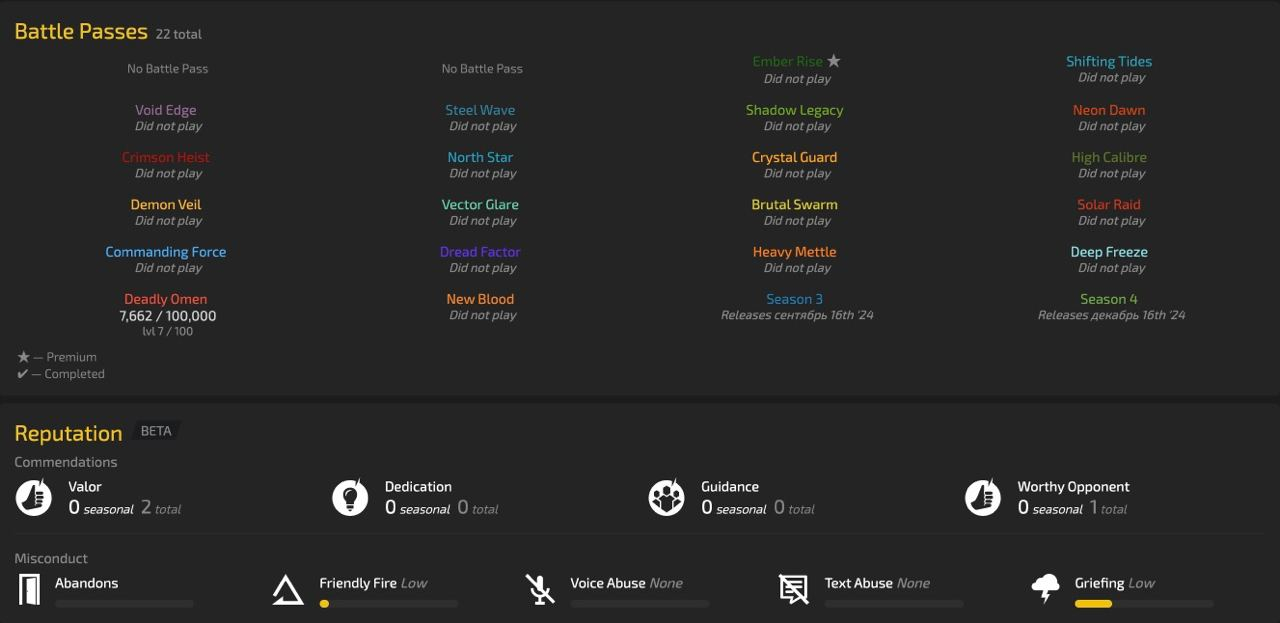Click the 22 total count label
The image size is (1280, 623).
click(179, 34)
